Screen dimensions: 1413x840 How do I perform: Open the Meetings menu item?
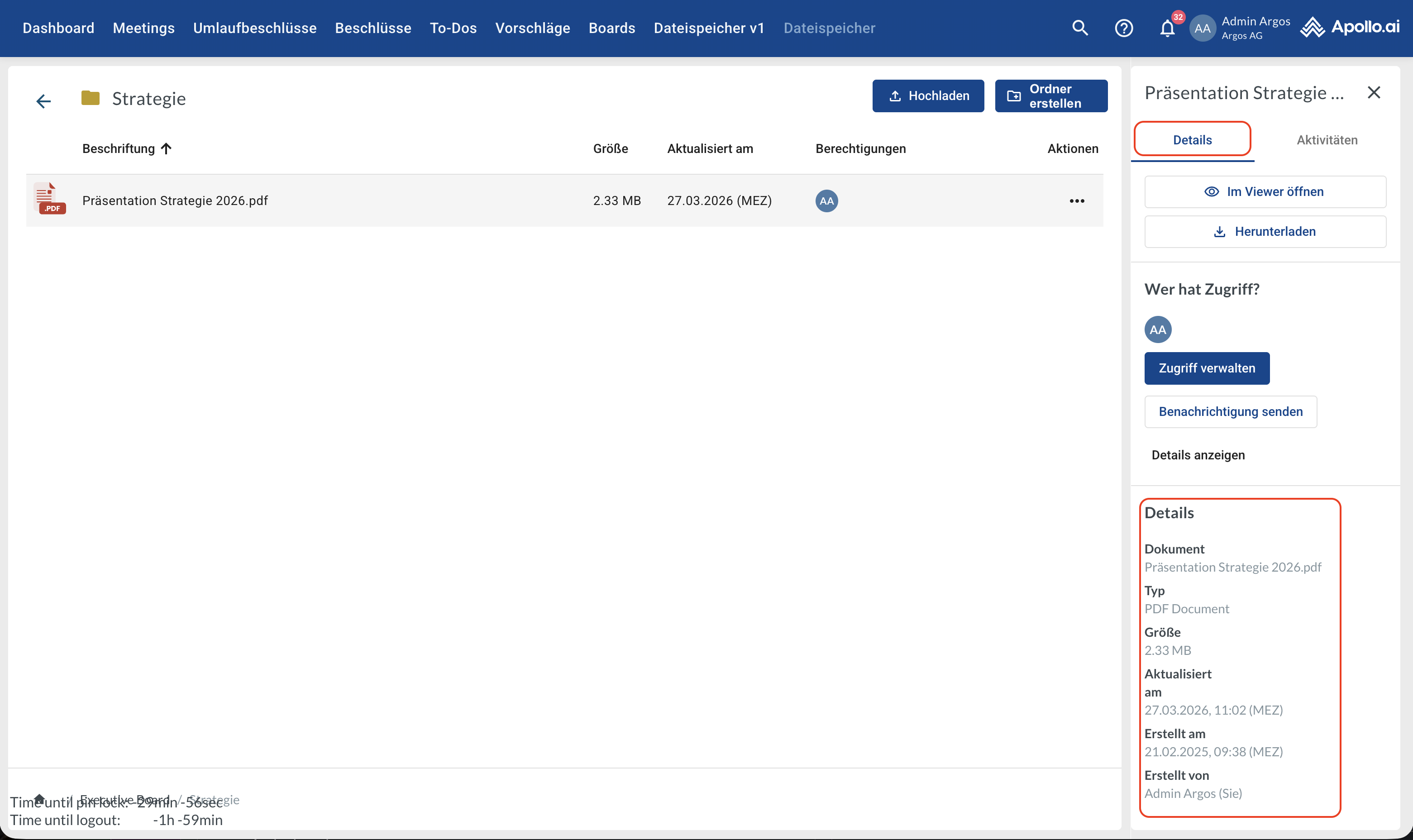click(144, 28)
